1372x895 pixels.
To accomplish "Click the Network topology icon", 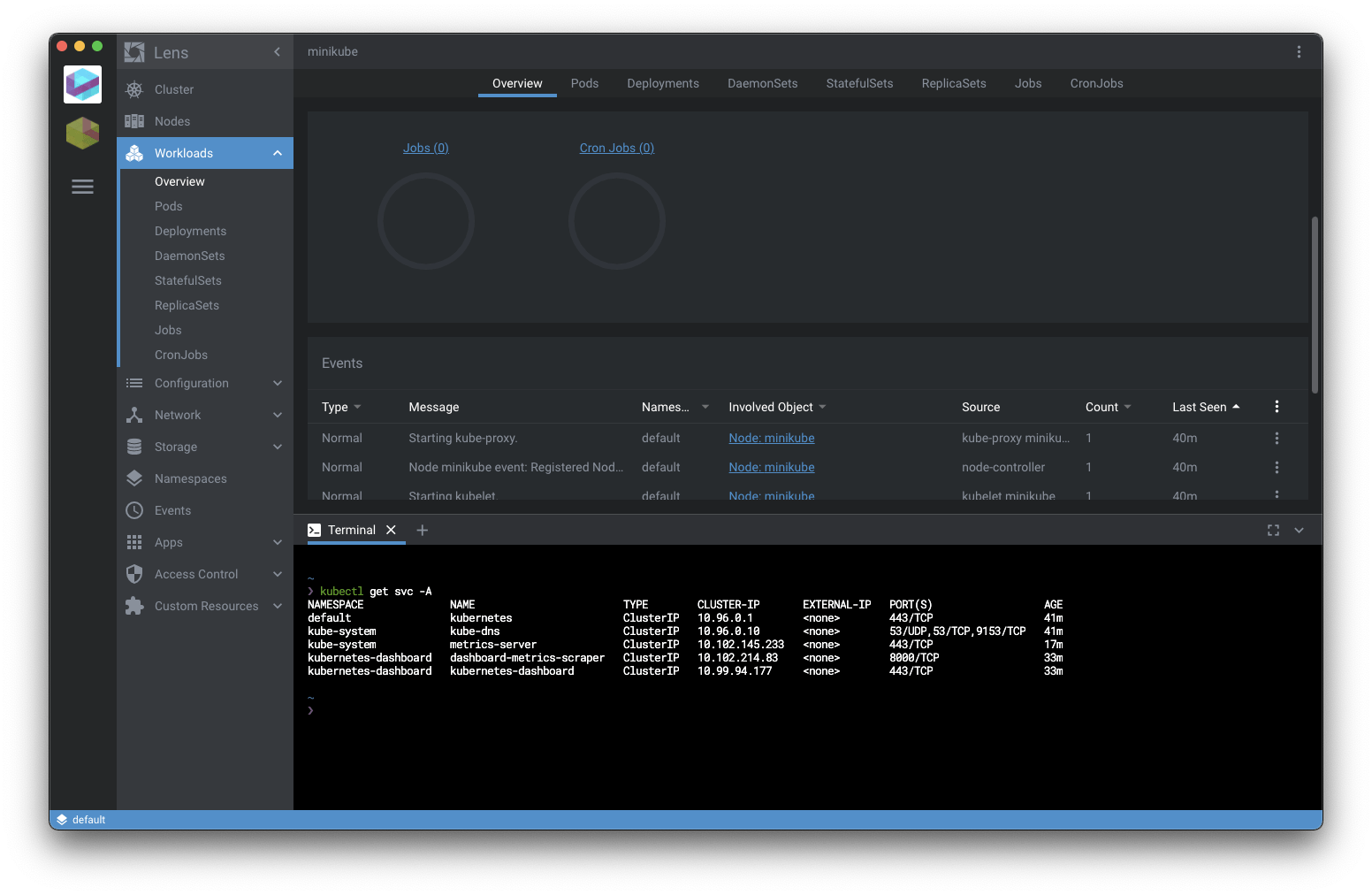I will point(134,415).
